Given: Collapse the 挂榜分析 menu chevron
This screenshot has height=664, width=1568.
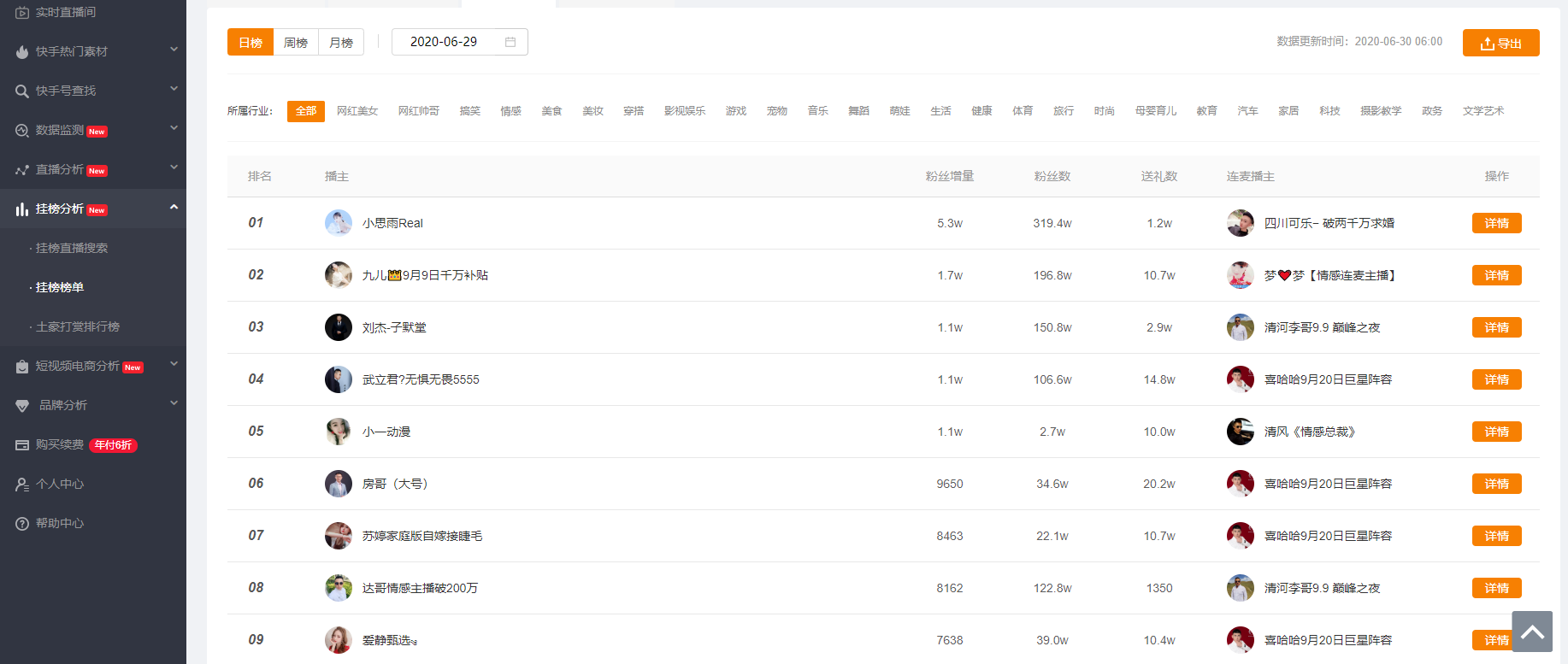Looking at the screenshot, I should click(174, 207).
